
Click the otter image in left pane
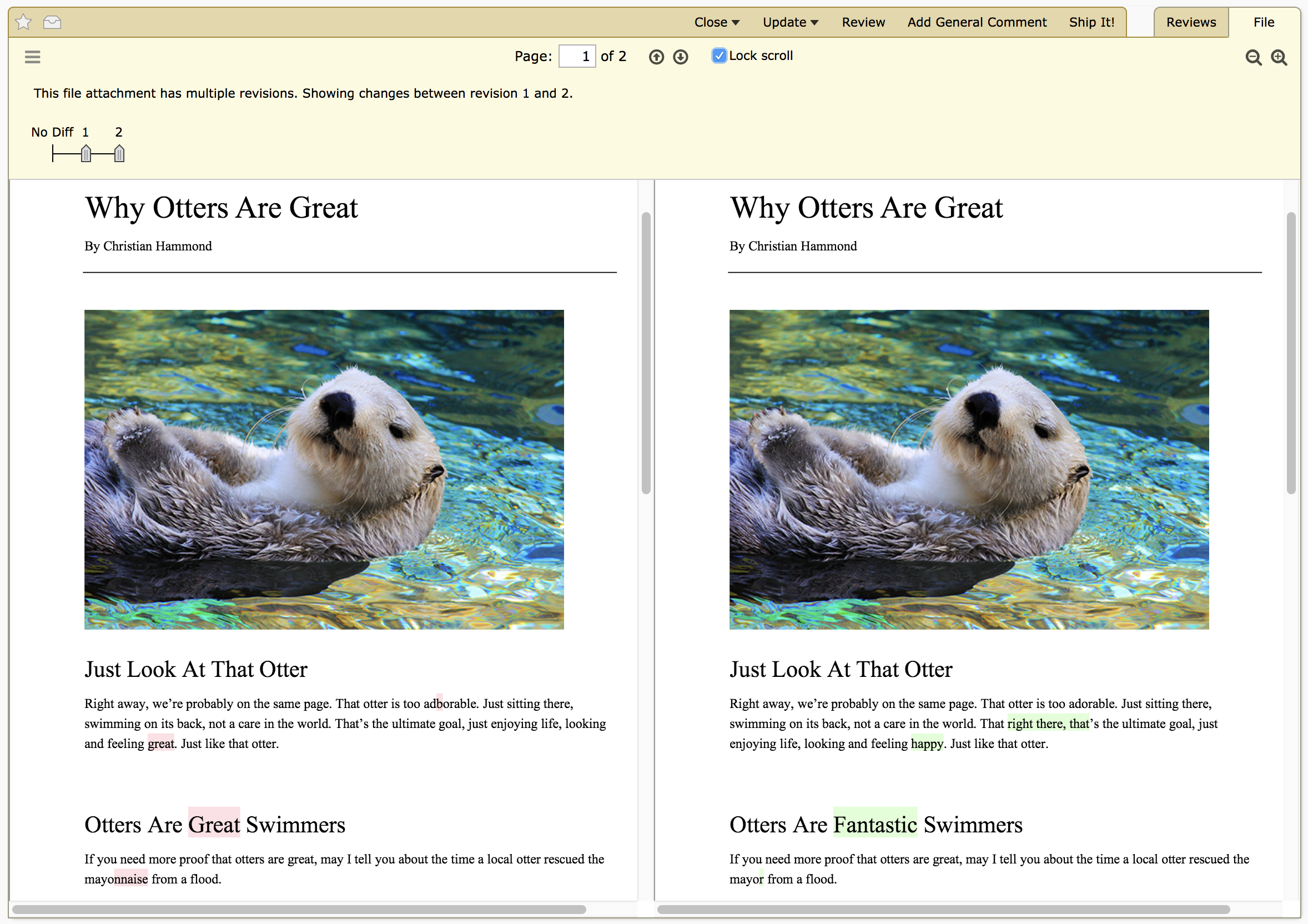pyautogui.click(x=324, y=469)
